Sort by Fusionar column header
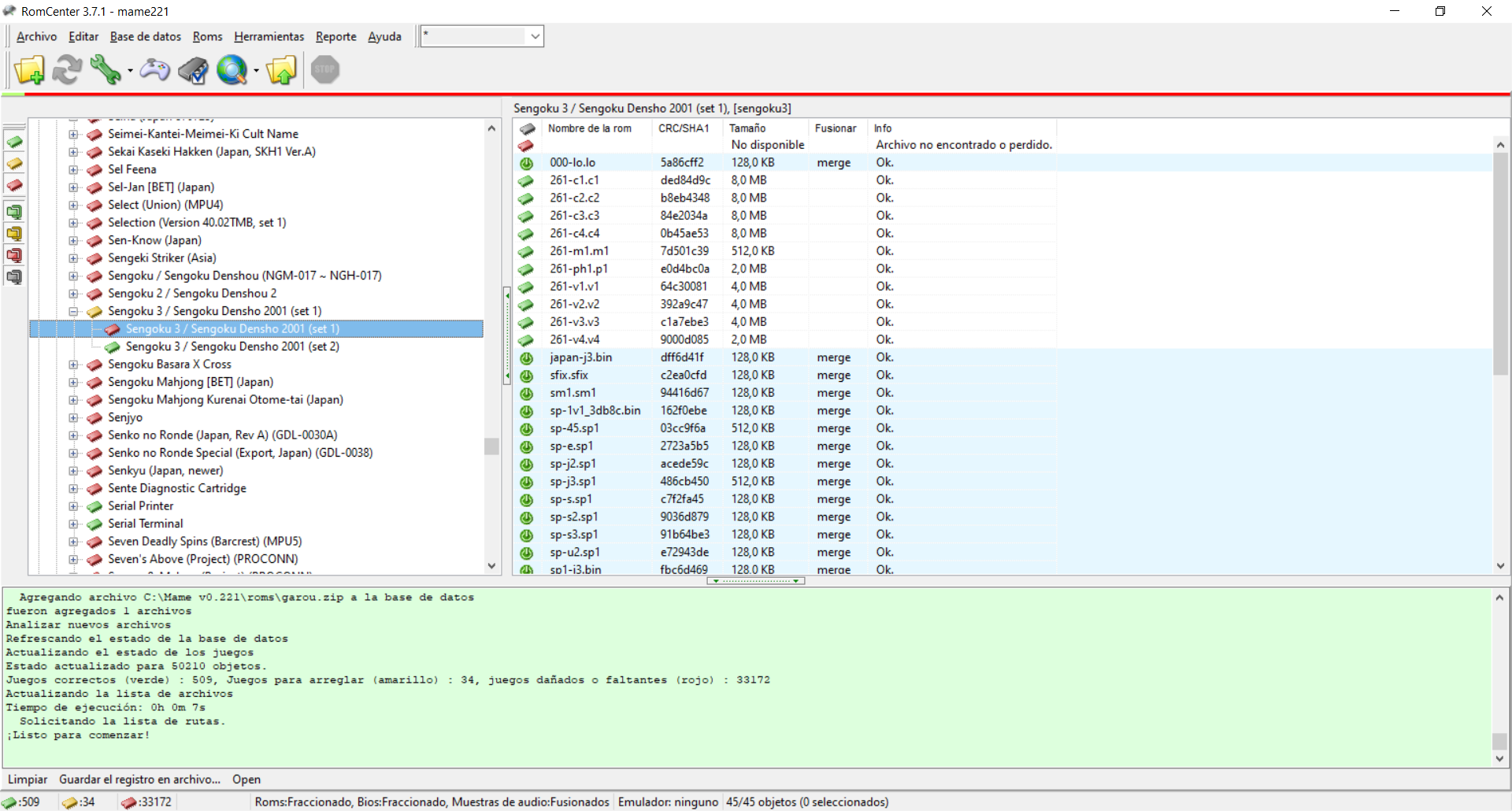The width and height of the screenshot is (1512, 811). pos(838,128)
